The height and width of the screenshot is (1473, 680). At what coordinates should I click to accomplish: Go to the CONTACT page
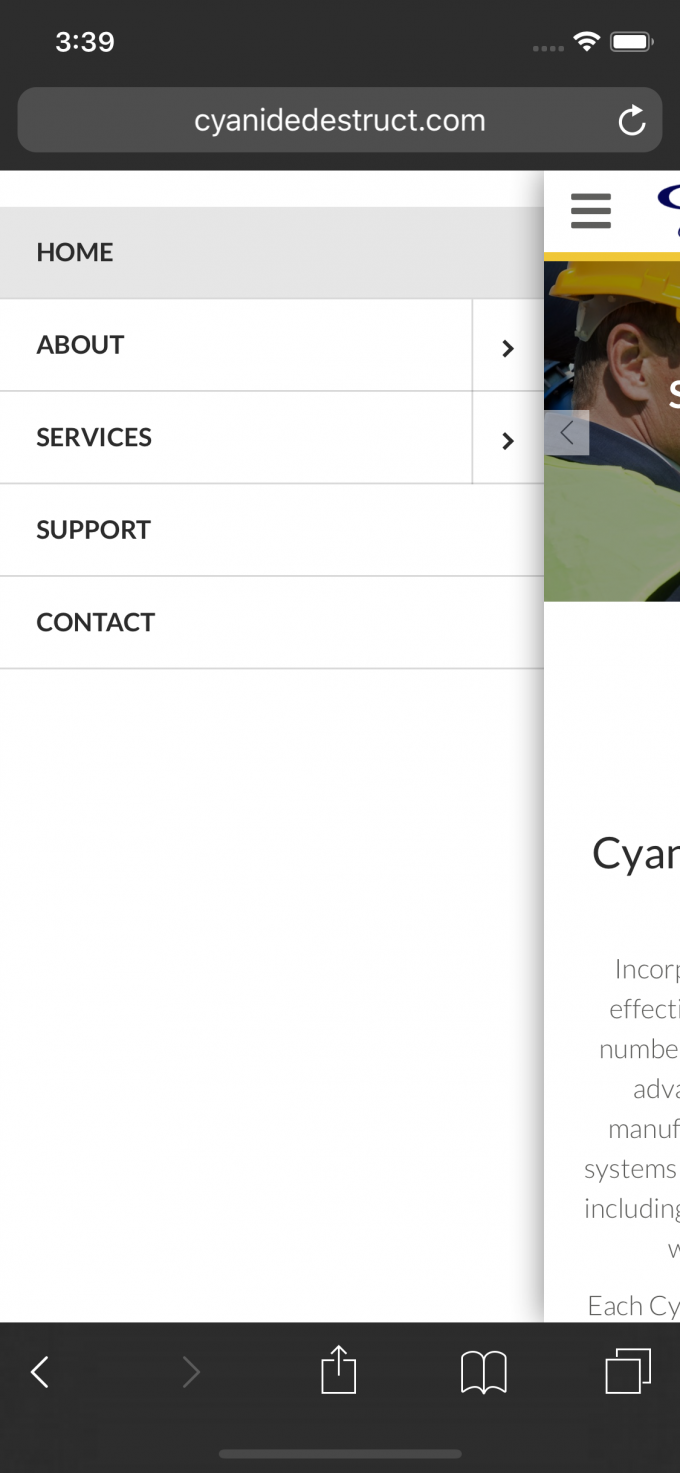[272, 623]
